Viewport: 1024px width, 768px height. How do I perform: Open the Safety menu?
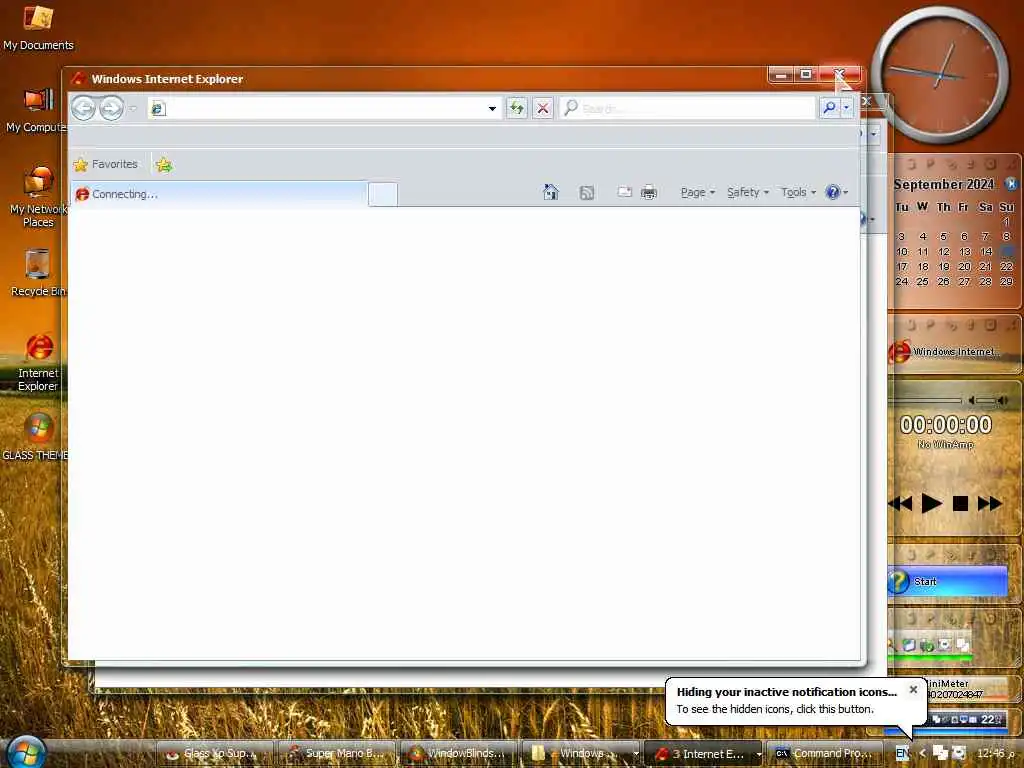tap(748, 193)
